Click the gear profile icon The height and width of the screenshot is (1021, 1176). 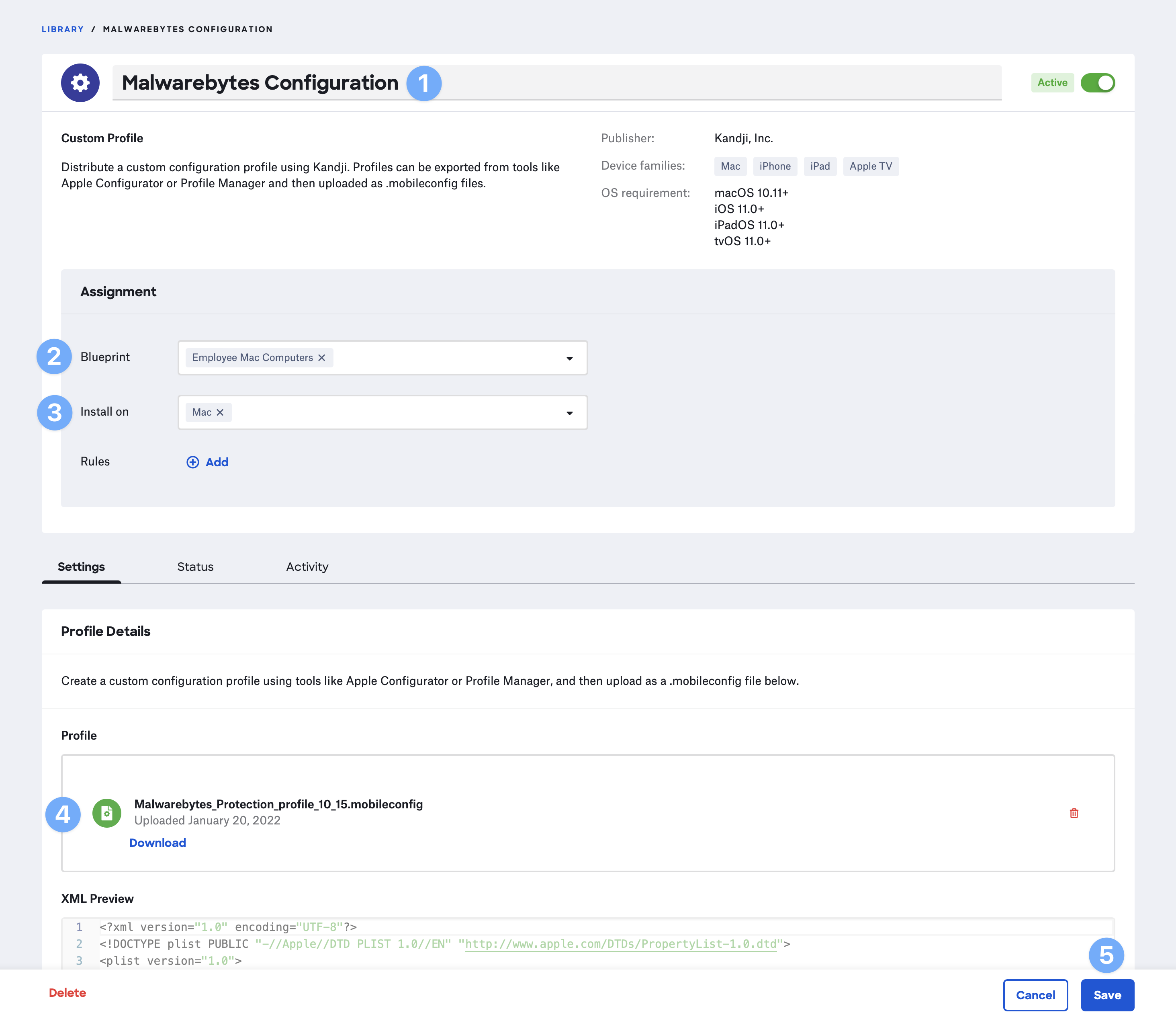80,83
